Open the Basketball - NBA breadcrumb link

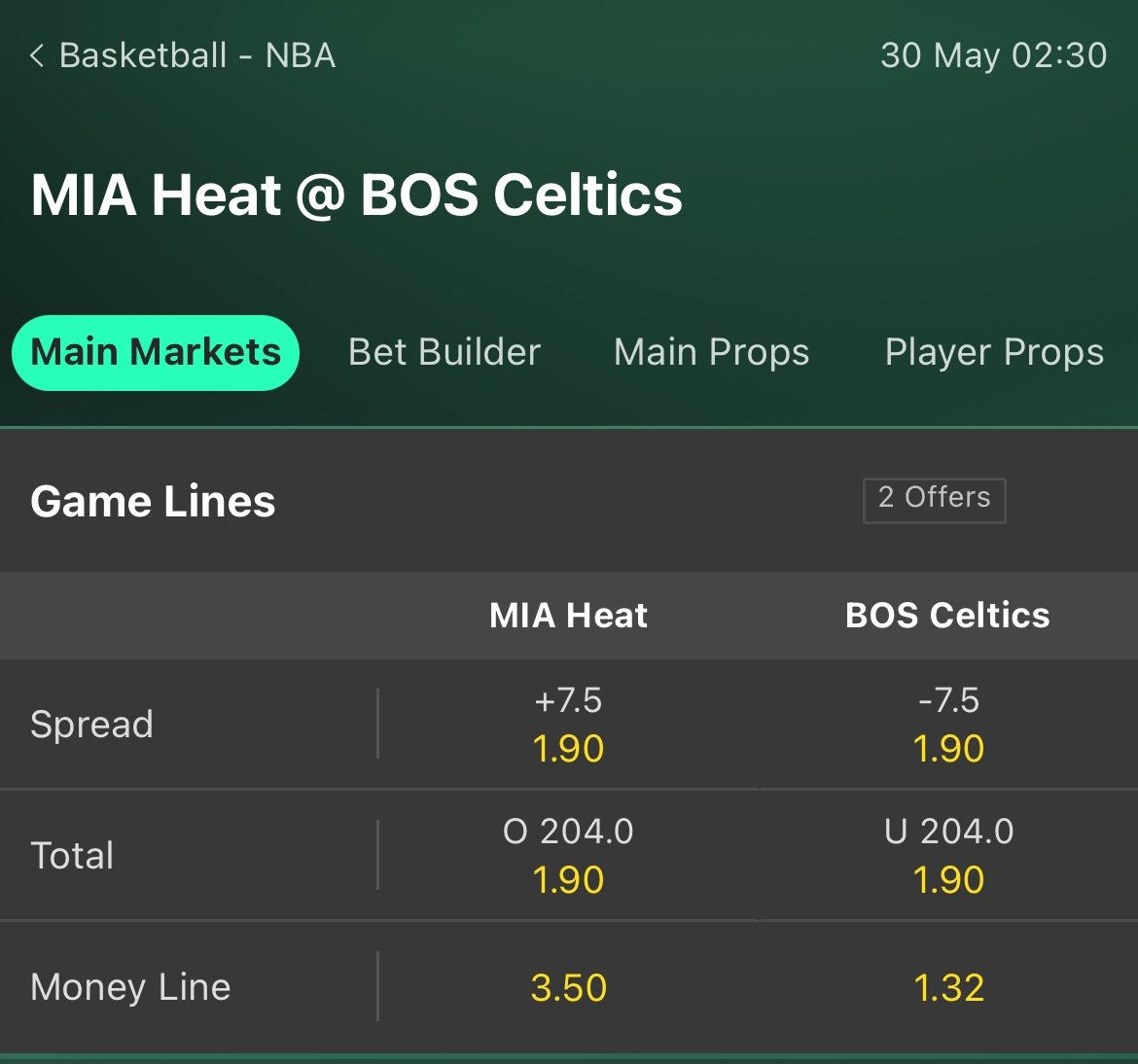196,55
